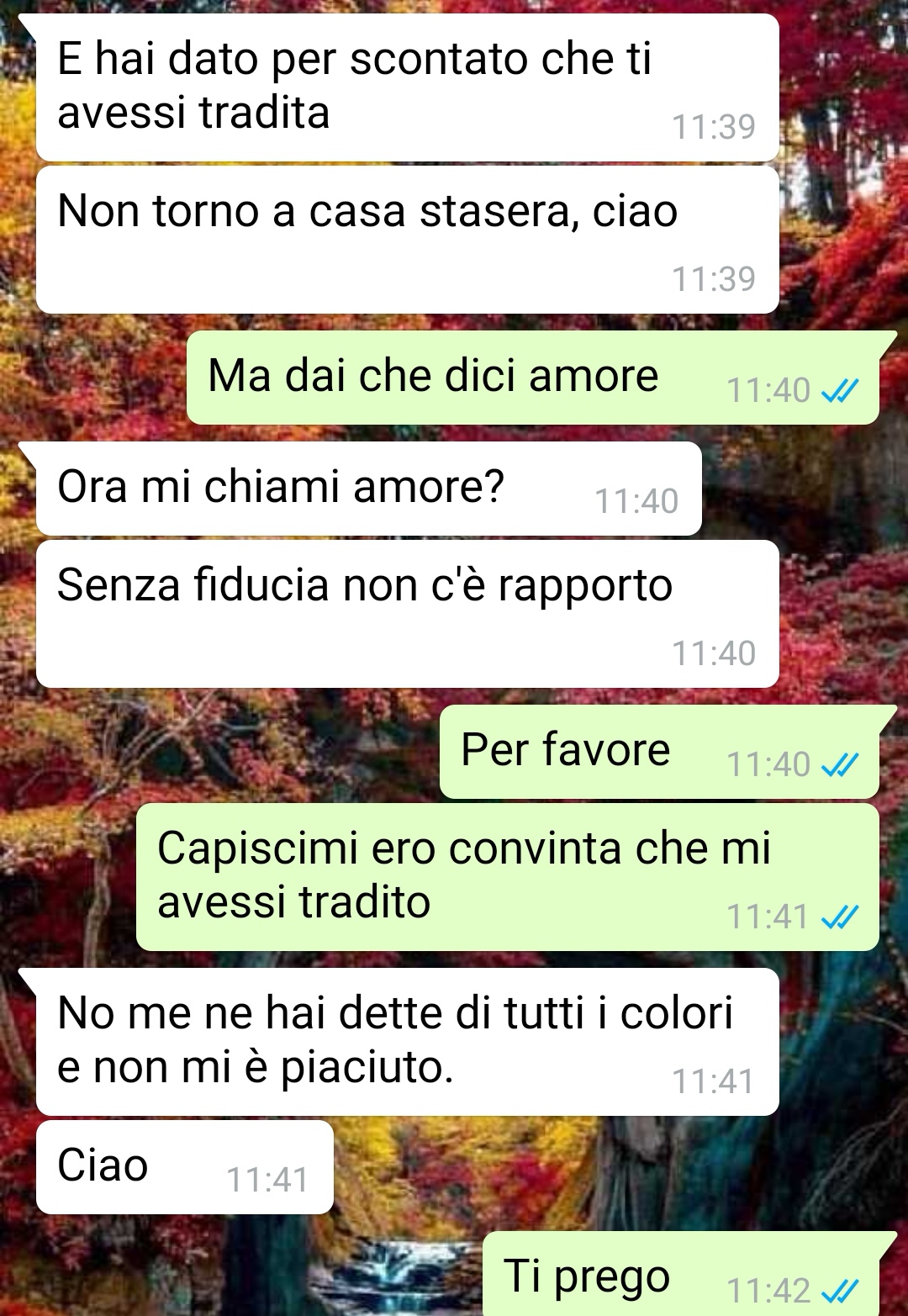
Task: Select the 'E hai dato per scontato' message
Action: coord(408,87)
